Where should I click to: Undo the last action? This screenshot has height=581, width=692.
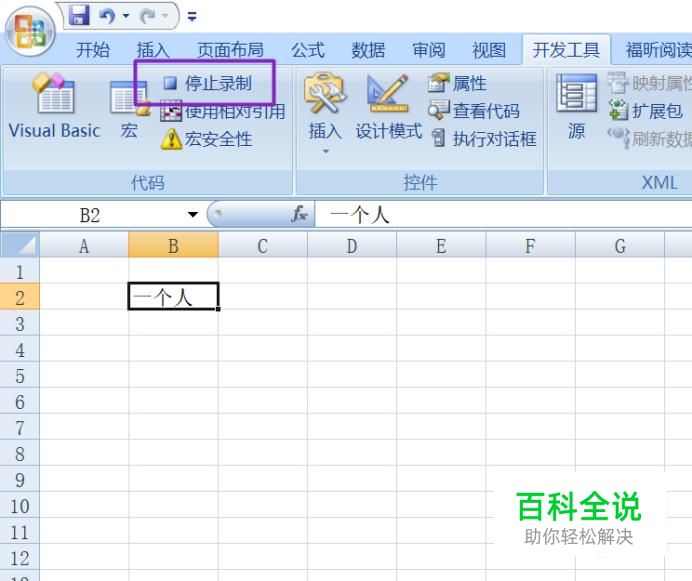tap(107, 16)
